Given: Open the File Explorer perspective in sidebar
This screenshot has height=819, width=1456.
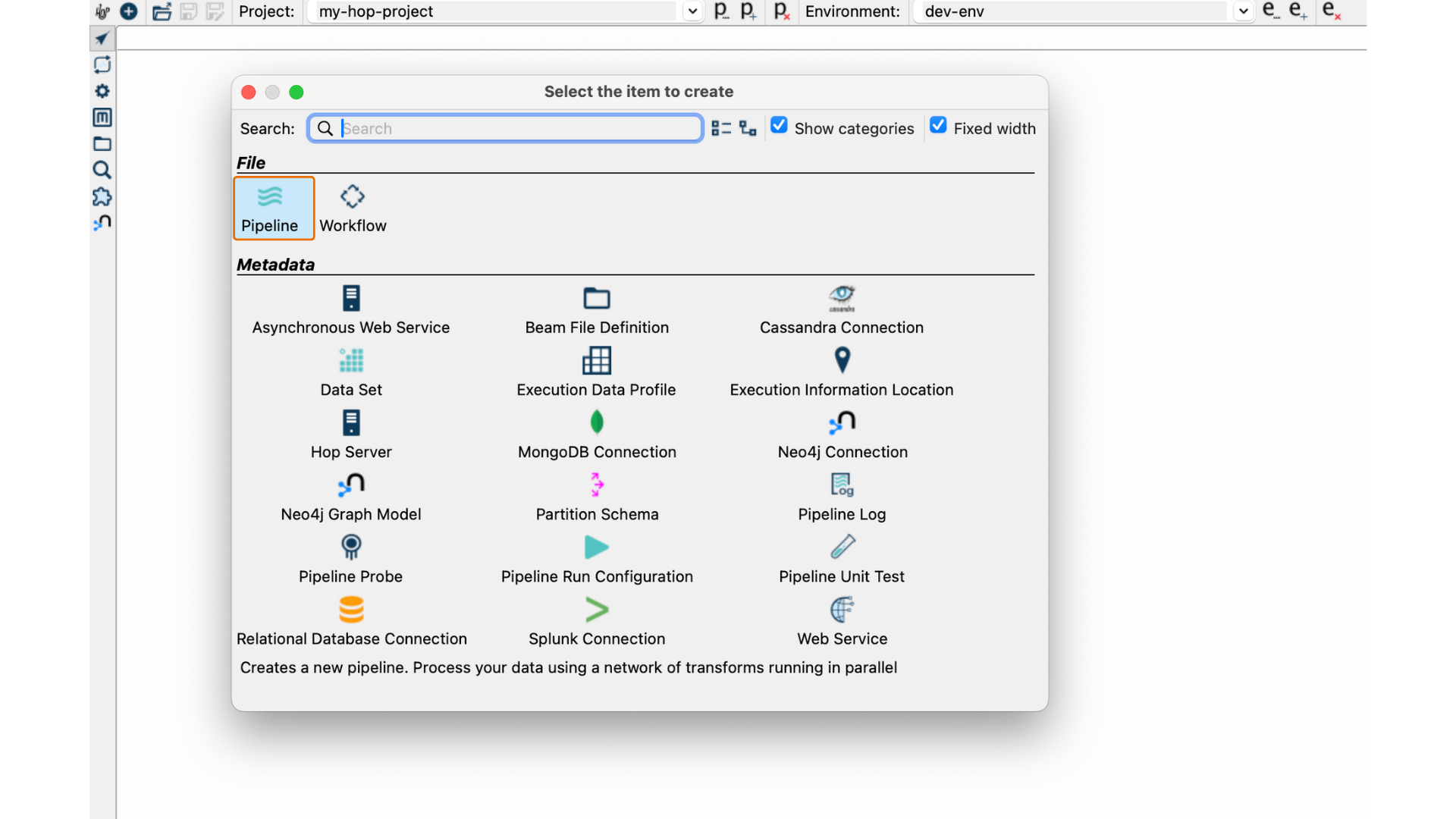Looking at the screenshot, I should tap(102, 143).
